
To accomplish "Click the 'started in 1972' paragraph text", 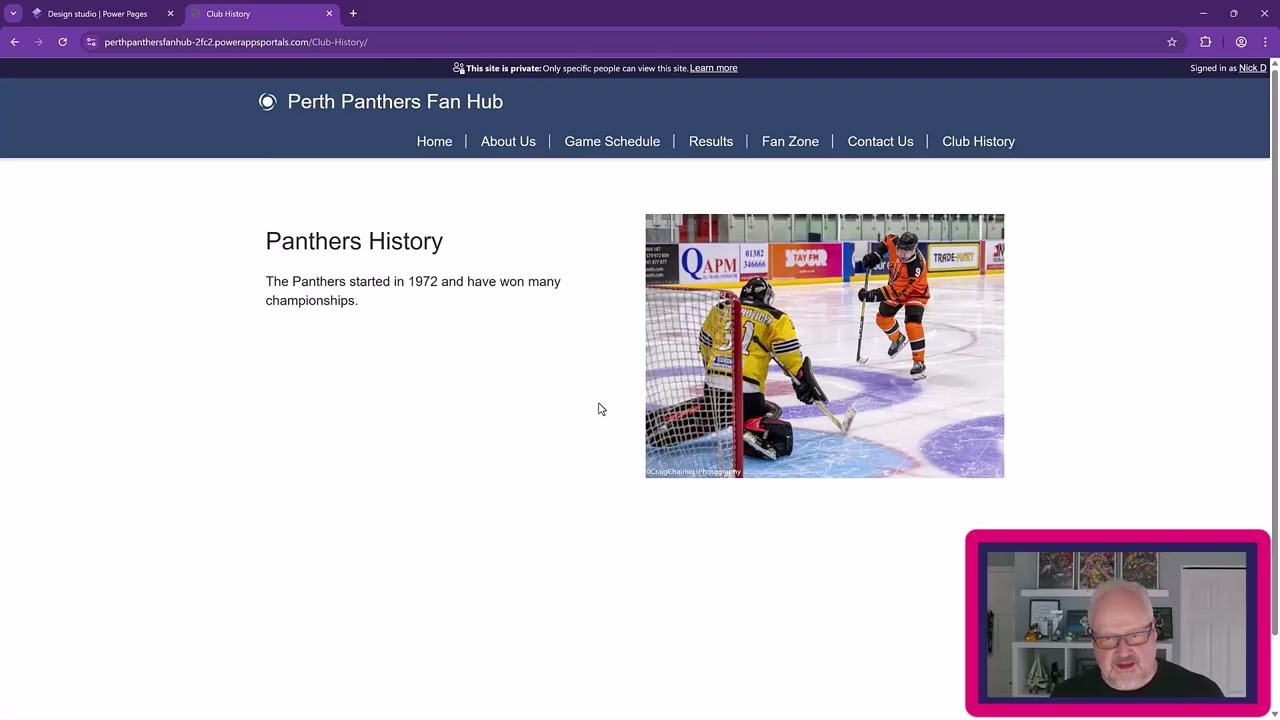I will point(413,291).
